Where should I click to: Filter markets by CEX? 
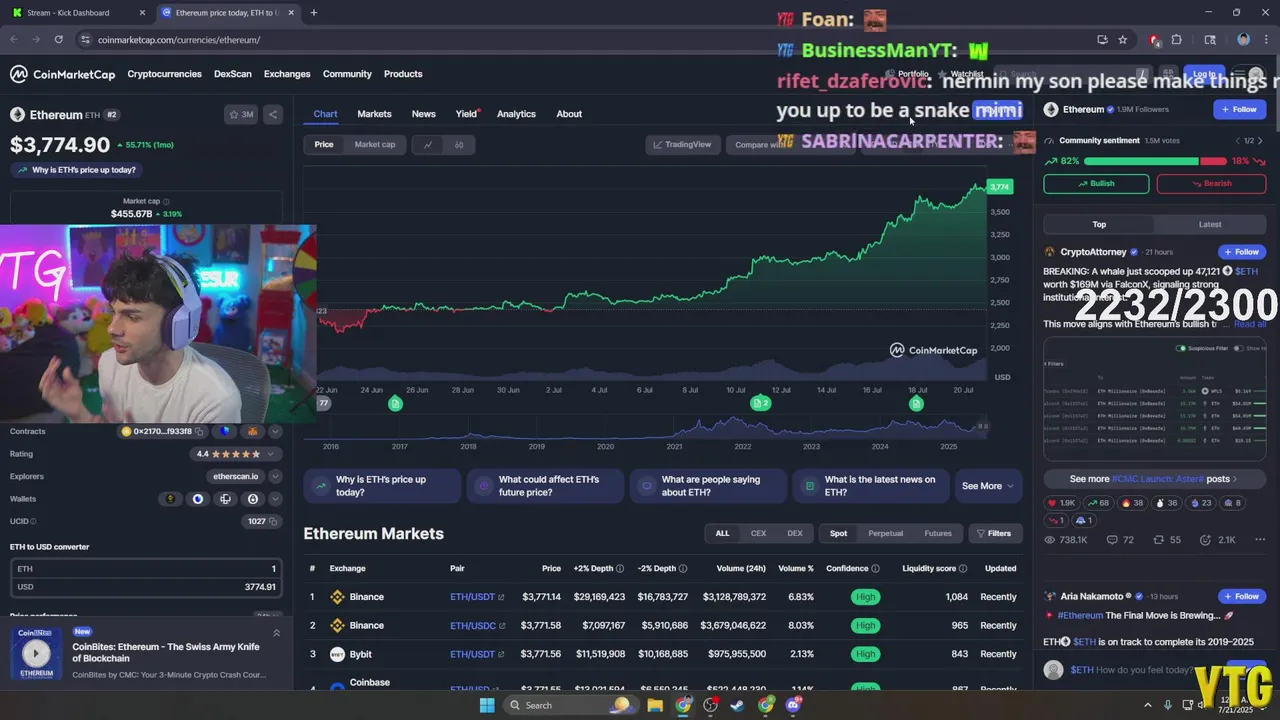click(x=759, y=534)
